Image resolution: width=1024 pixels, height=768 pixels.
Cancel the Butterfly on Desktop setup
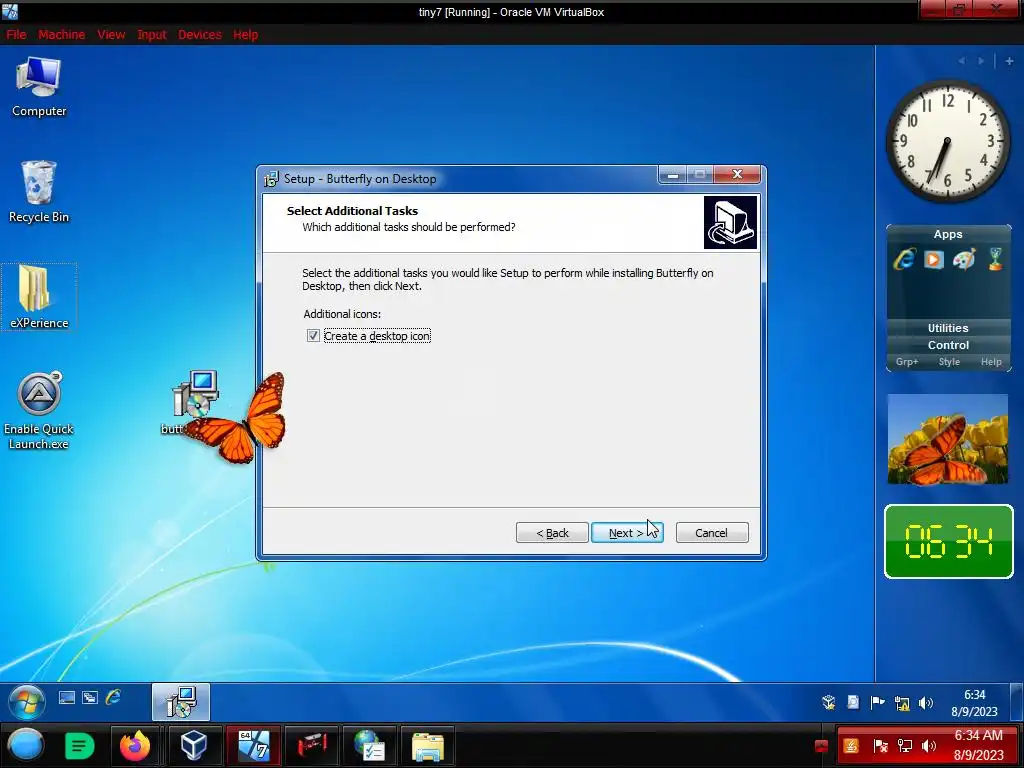coord(712,533)
